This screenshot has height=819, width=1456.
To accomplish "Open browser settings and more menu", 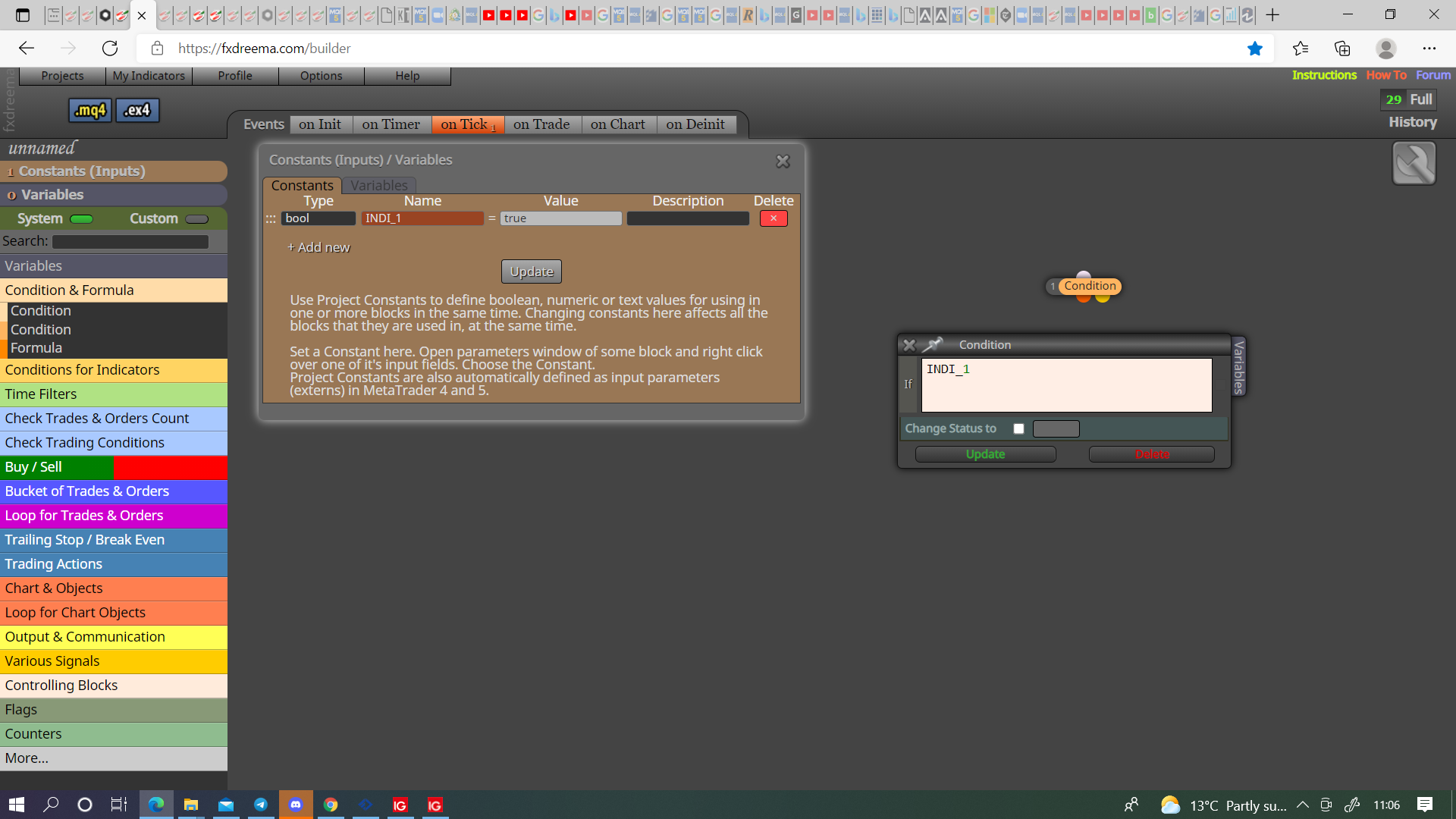I will click(1429, 49).
